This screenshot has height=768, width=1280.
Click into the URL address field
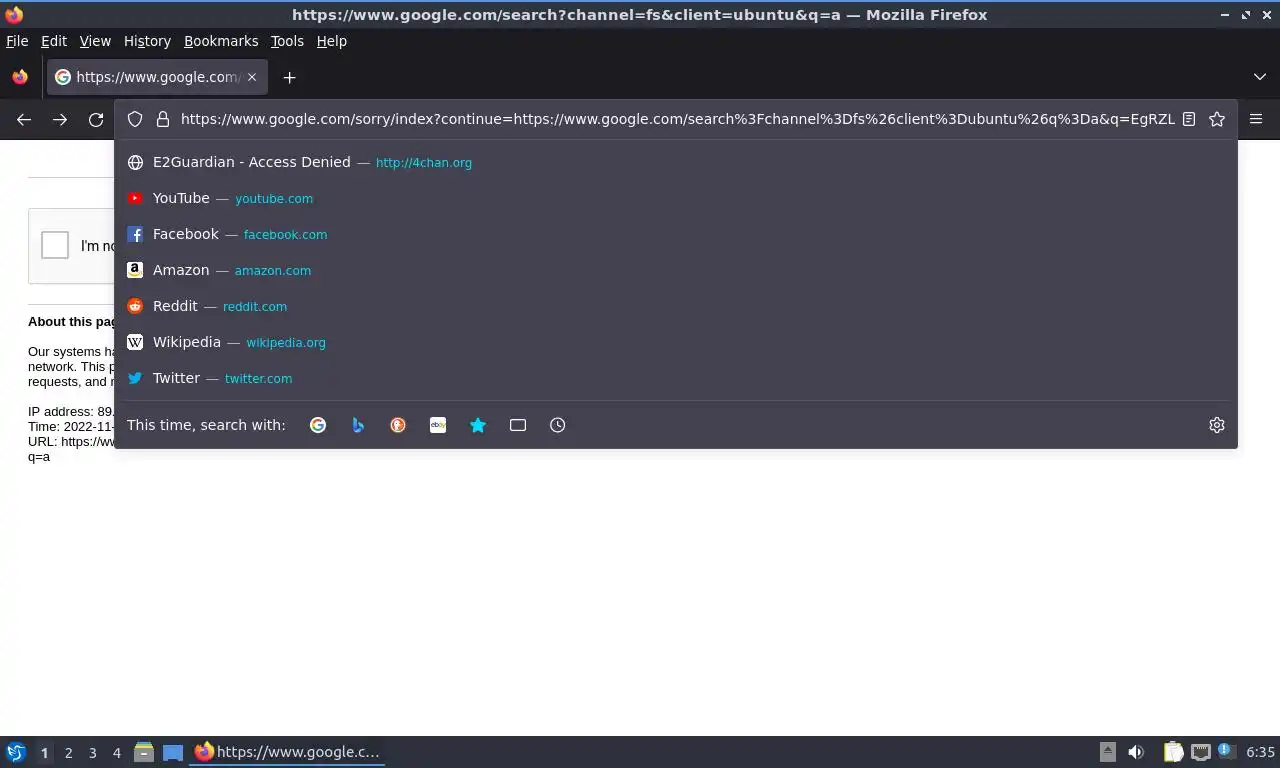click(x=677, y=119)
